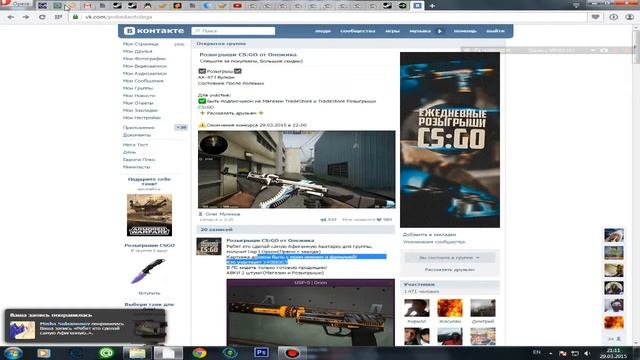Open the '20 записей' wall header
The height and width of the screenshot is (360, 640).
click(x=296, y=230)
